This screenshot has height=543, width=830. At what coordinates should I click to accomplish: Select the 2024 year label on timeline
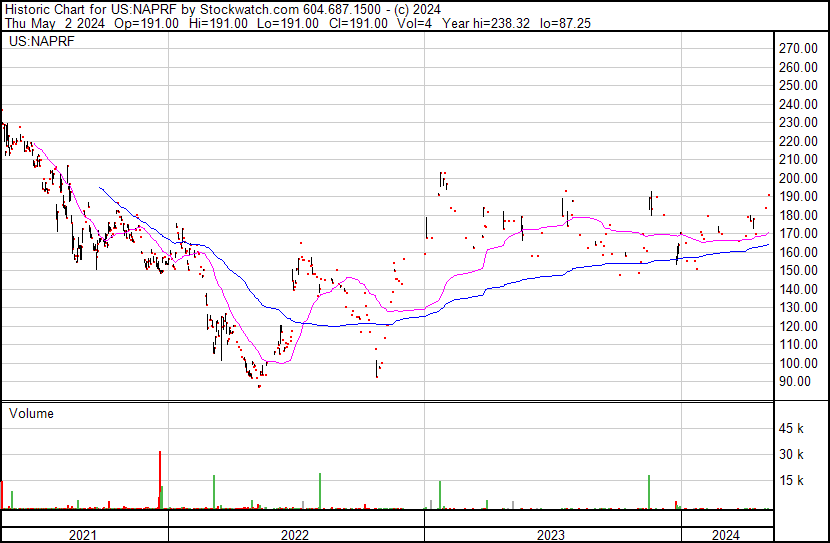click(x=726, y=535)
